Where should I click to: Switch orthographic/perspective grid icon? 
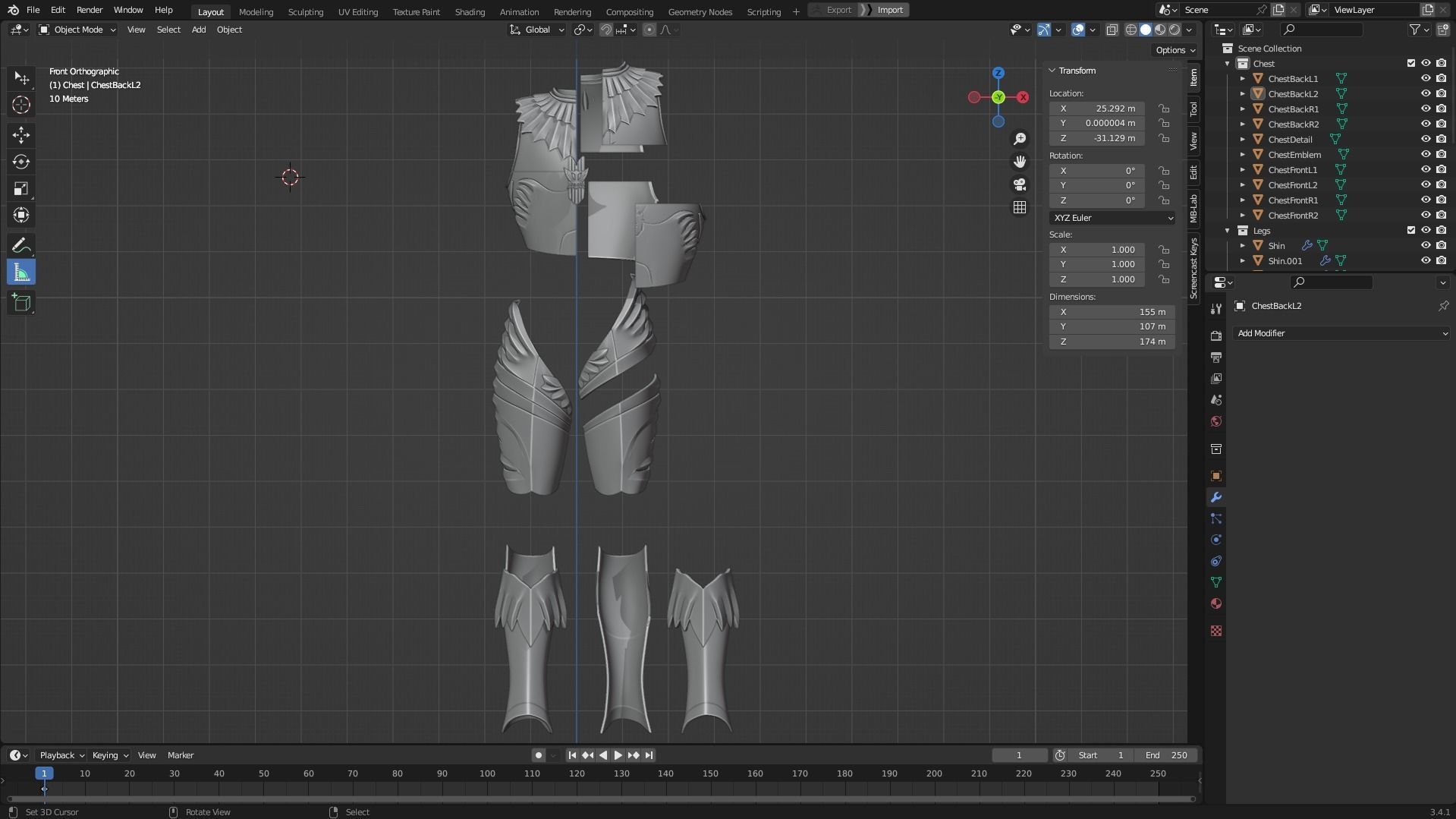click(1020, 207)
